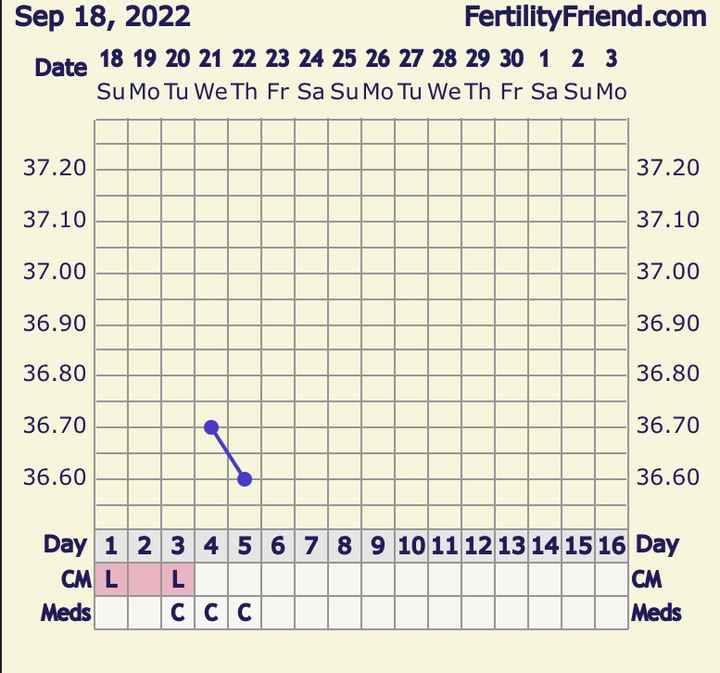Screen dimensions: 720x673
Task: Open the Meds 'C' entry under day 3
Action: (x=178, y=612)
